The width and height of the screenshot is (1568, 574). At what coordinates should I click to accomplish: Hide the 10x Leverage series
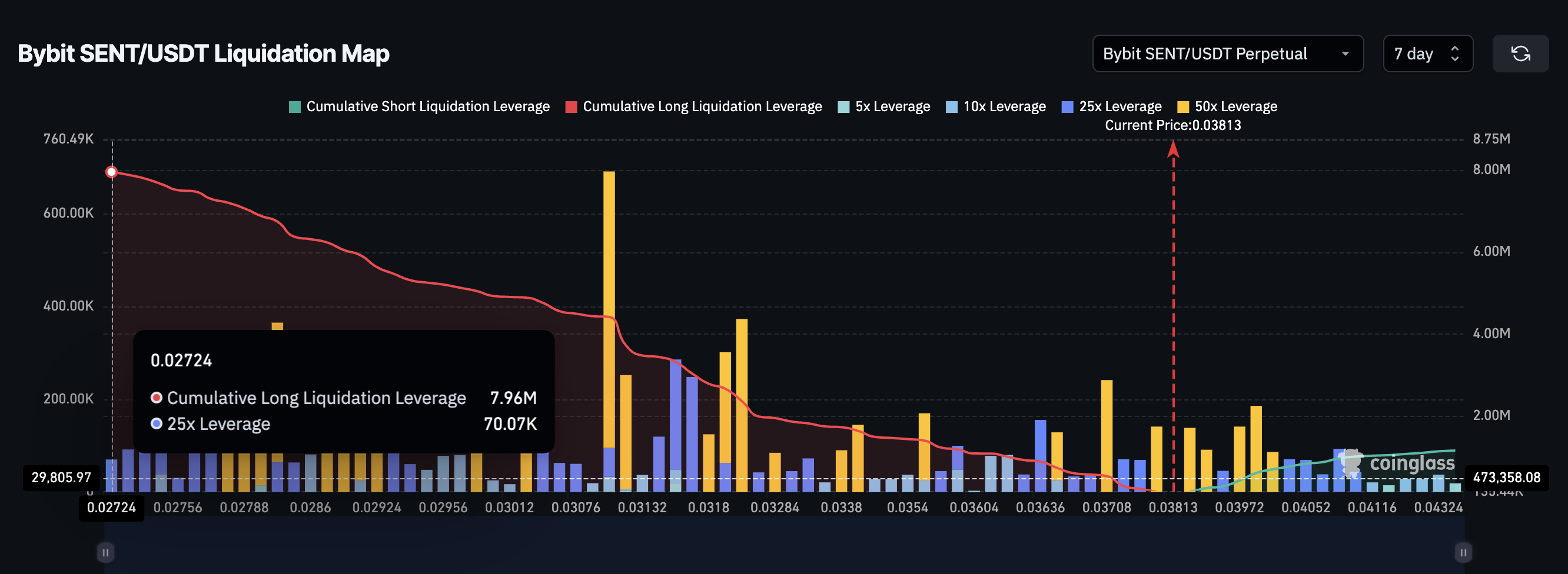[x=995, y=106]
